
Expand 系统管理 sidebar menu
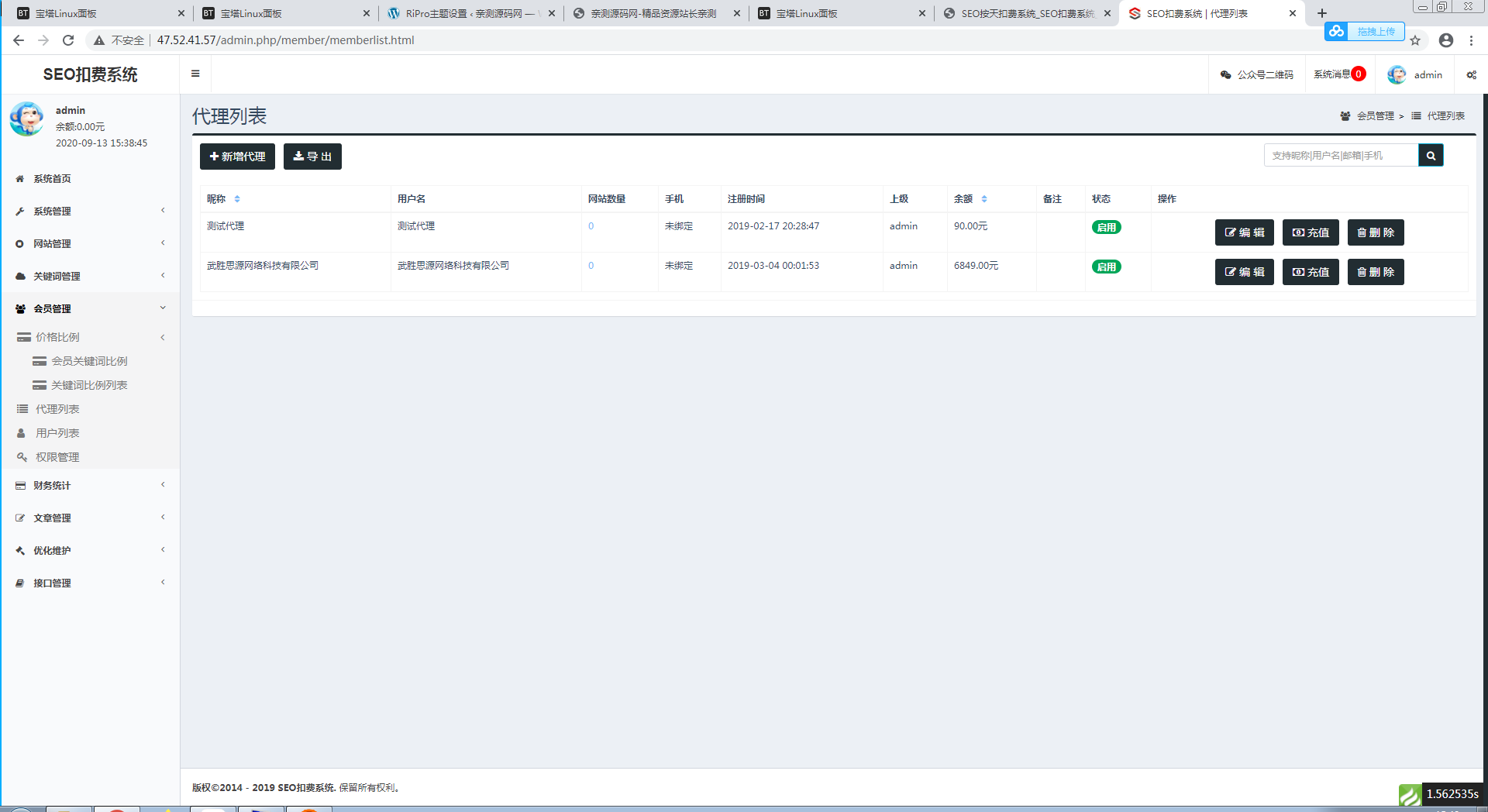[90, 211]
